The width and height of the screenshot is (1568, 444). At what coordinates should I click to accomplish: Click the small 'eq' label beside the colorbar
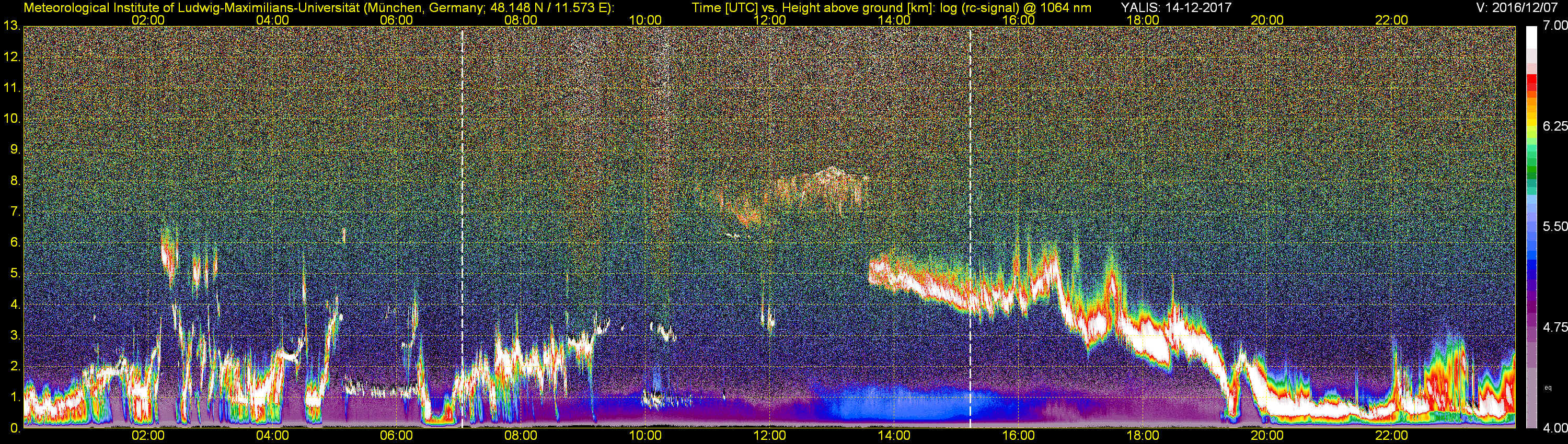tap(1548, 388)
